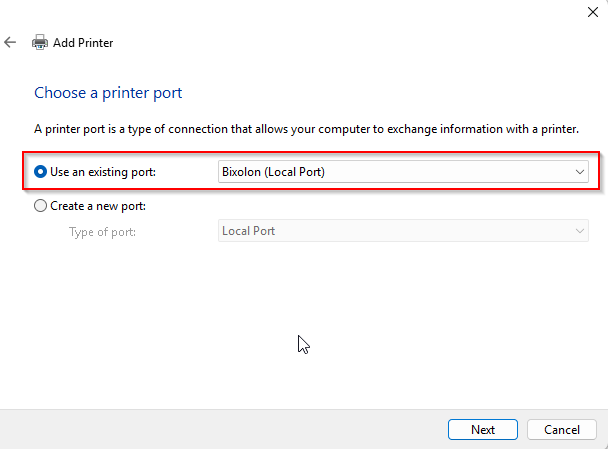Go back using the left arrow icon
Screen dimensions: 608x449
tap(10, 42)
